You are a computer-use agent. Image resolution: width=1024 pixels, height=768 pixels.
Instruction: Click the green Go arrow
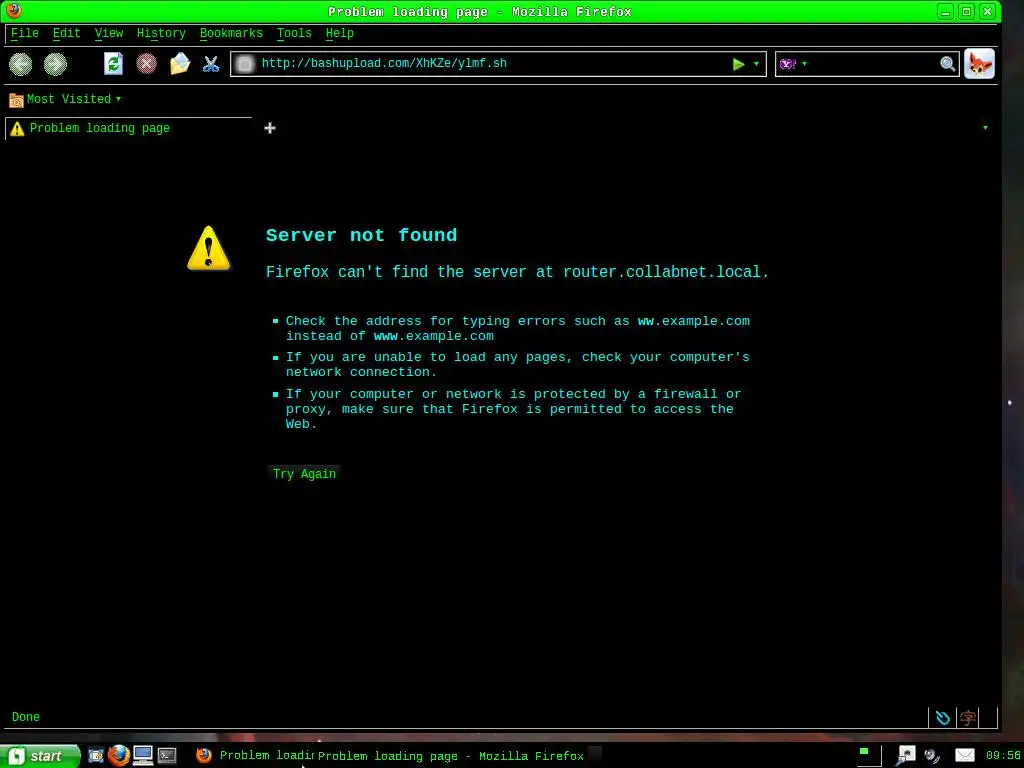click(x=739, y=64)
